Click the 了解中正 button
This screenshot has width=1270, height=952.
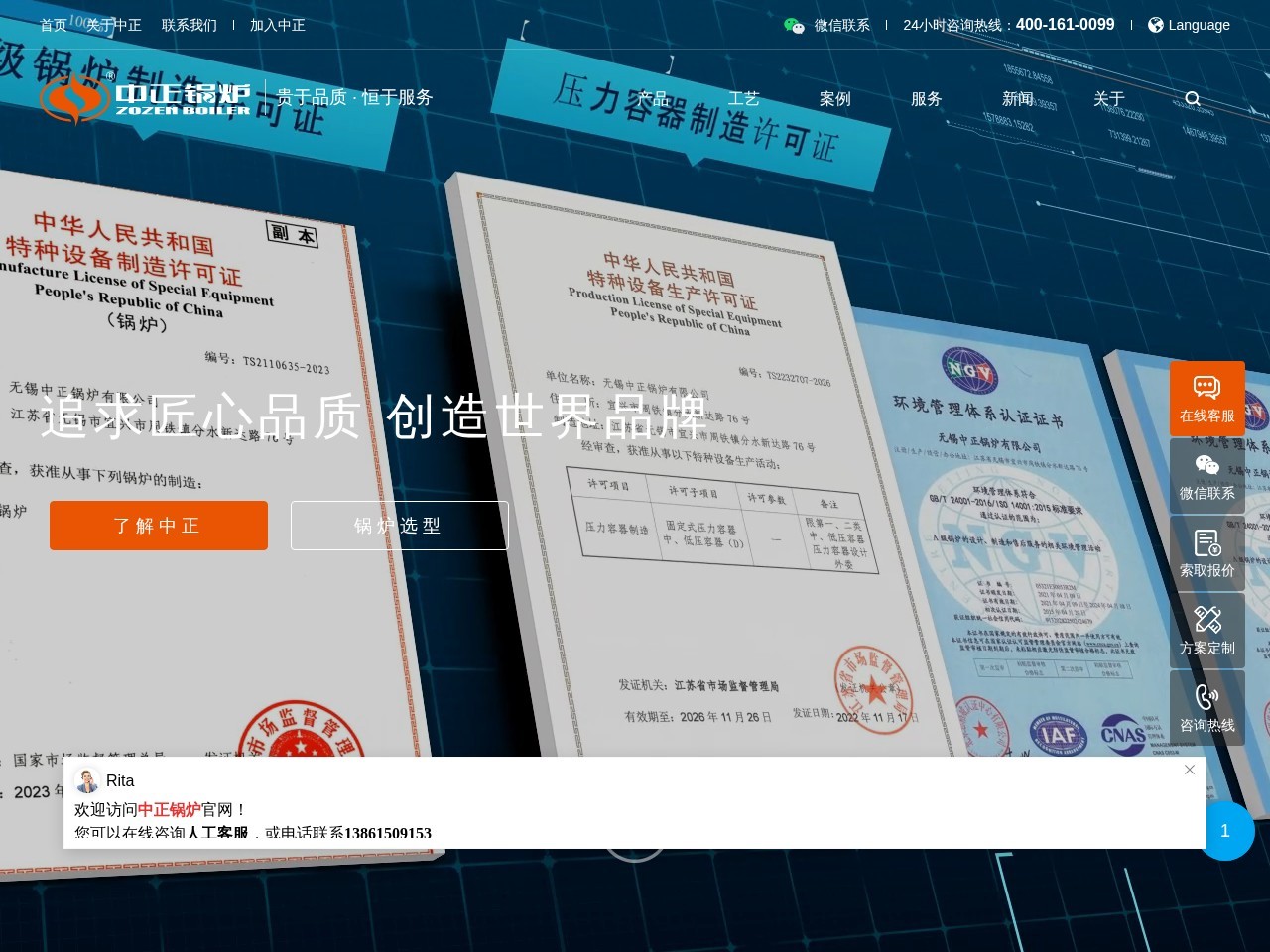tap(158, 526)
